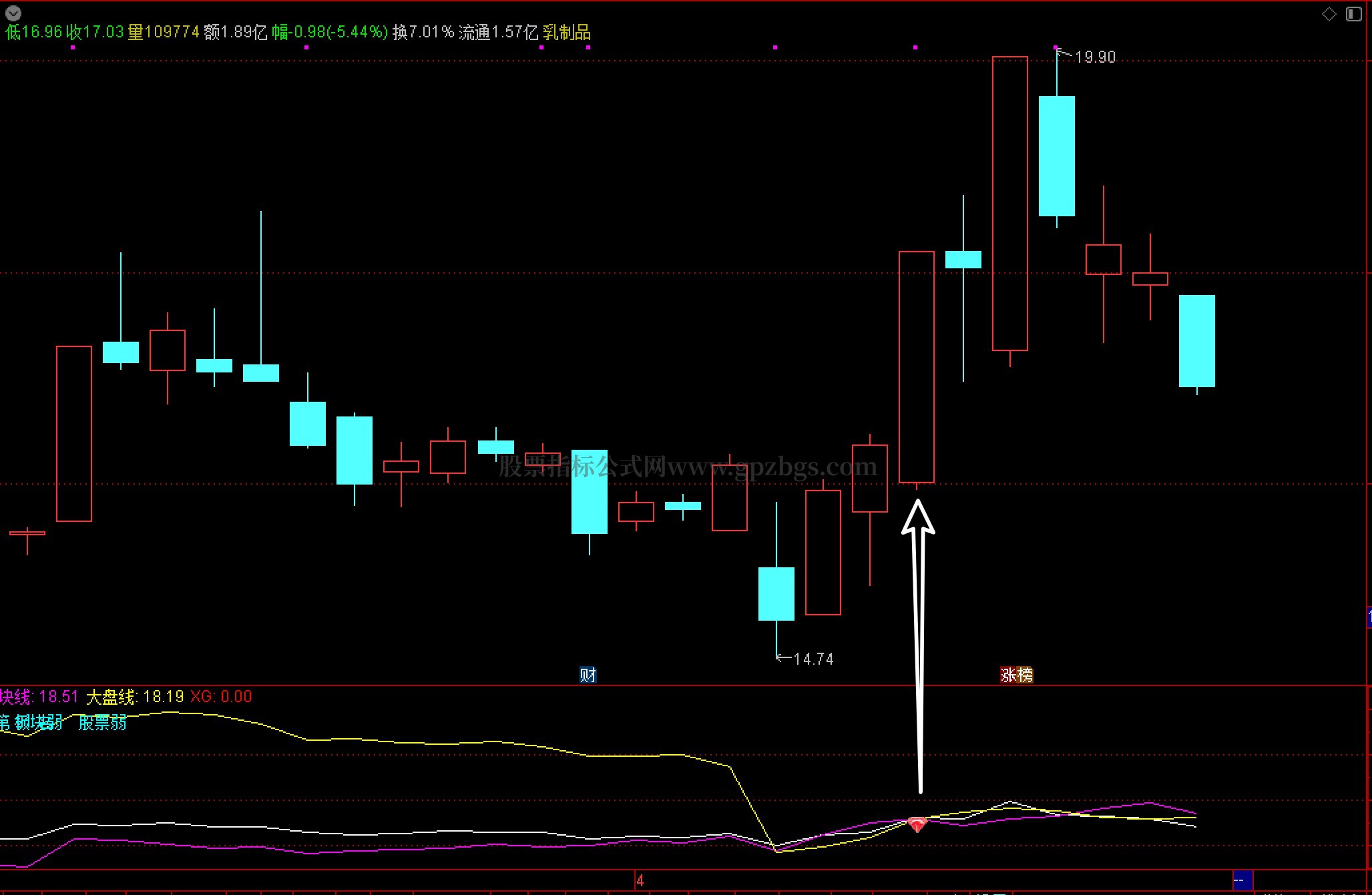Click the 股票弱 indicator text

(102, 722)
